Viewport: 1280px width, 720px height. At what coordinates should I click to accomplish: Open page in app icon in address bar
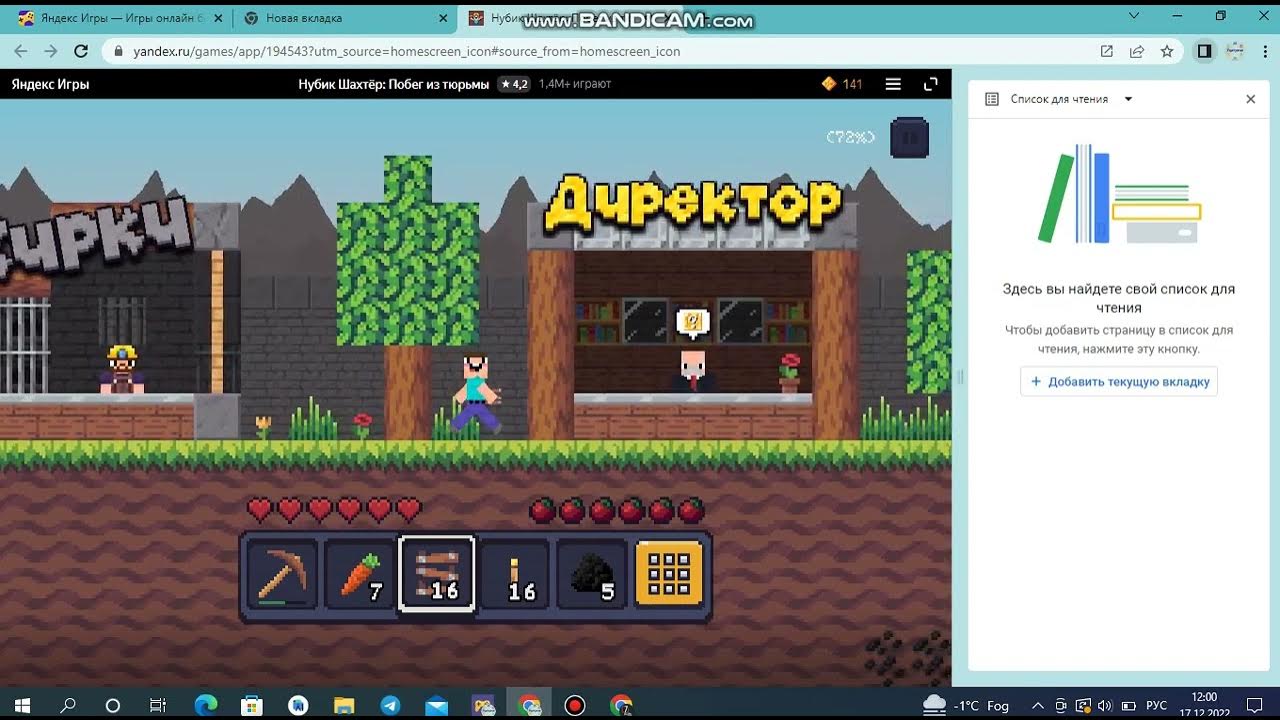pyautogui.click(x=1107, y=51)
